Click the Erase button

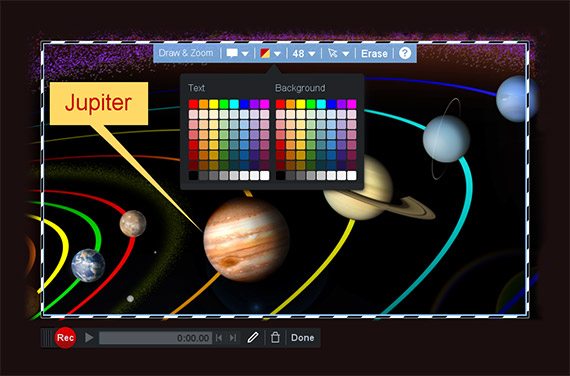374,54
